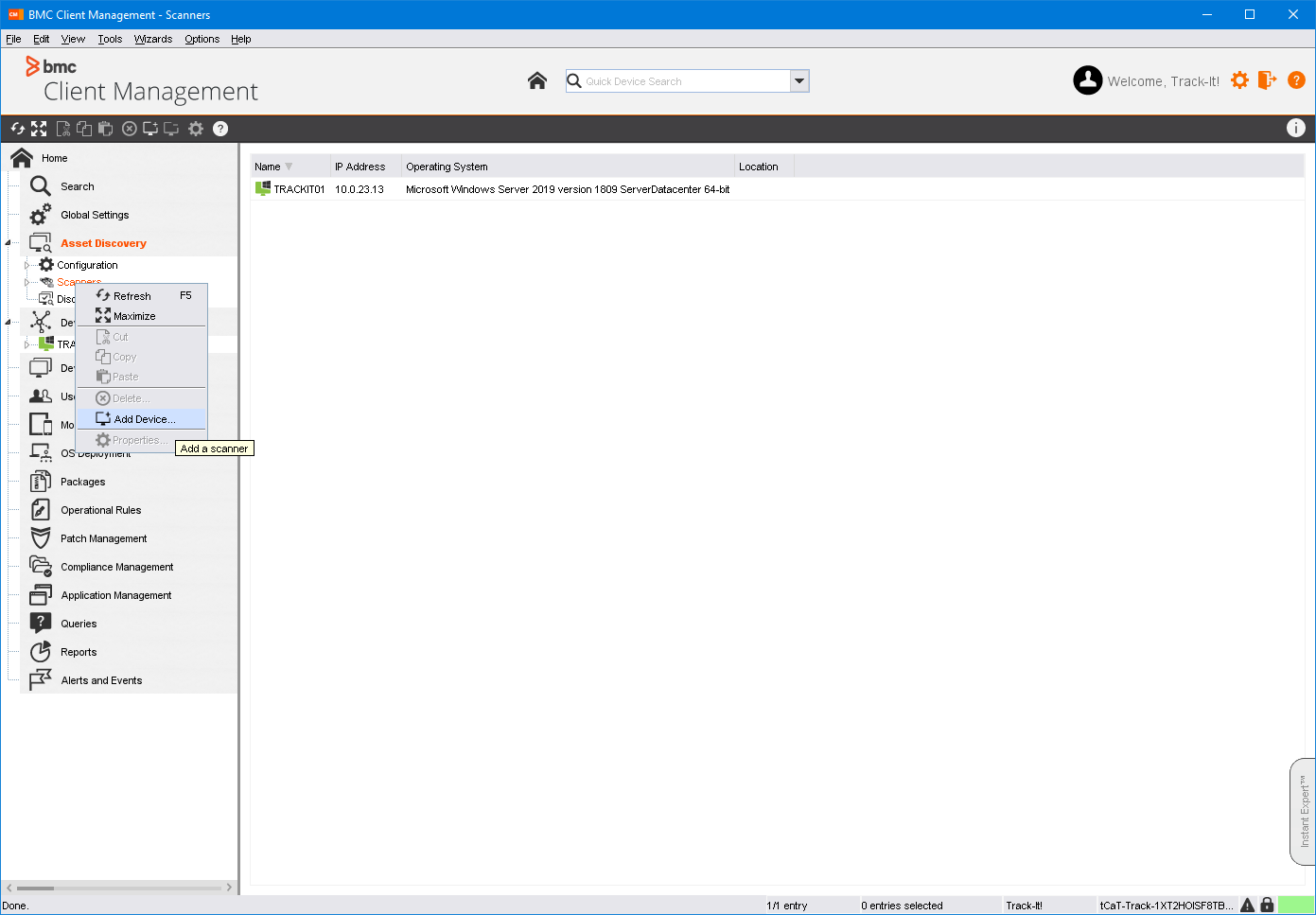Screen dimensions: 1316x915
Task: Click the IP address 10.0.23.13 cell
Action: [360, 189]
